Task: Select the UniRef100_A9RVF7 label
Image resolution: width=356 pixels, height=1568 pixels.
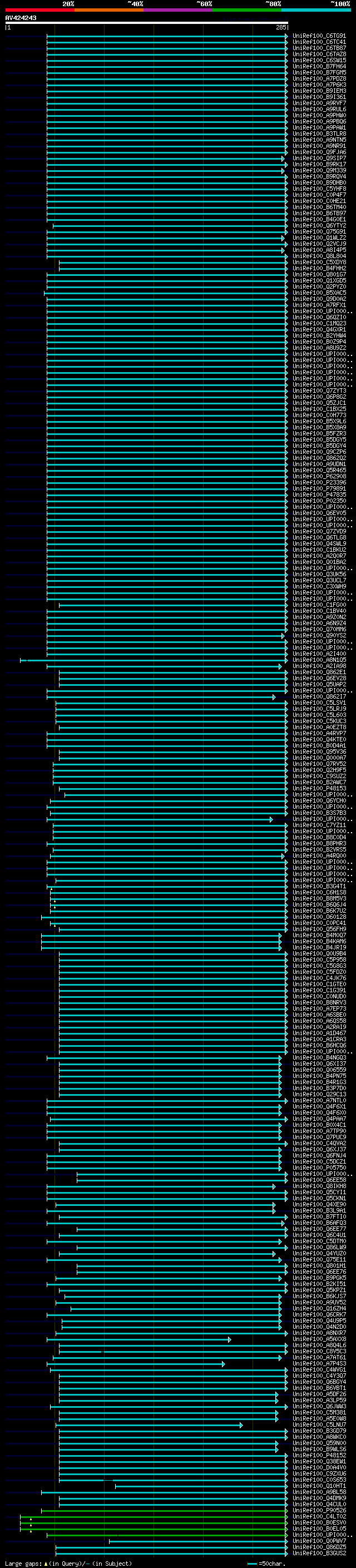Action: pos(319,103)
